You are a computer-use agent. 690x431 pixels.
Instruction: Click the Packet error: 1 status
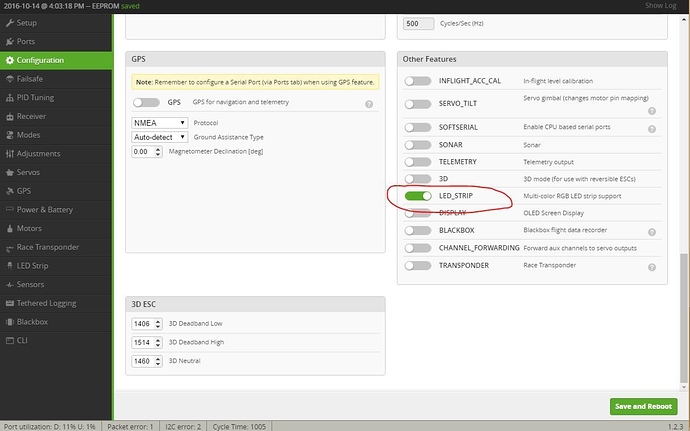pyautogui.click(x=130, y=427)
